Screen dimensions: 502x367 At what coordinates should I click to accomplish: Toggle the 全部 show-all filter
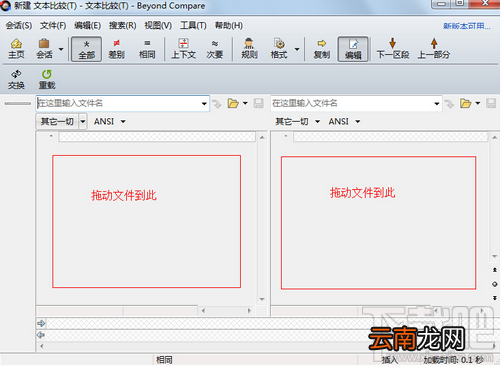tap(86, 49)
